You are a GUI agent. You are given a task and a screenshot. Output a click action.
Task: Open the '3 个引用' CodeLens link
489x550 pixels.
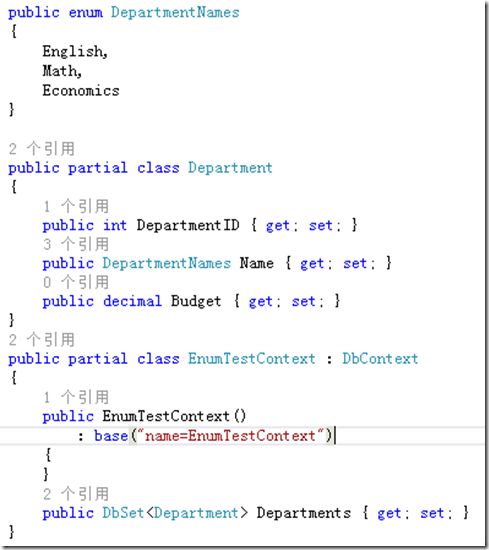(x=76, y=244)
